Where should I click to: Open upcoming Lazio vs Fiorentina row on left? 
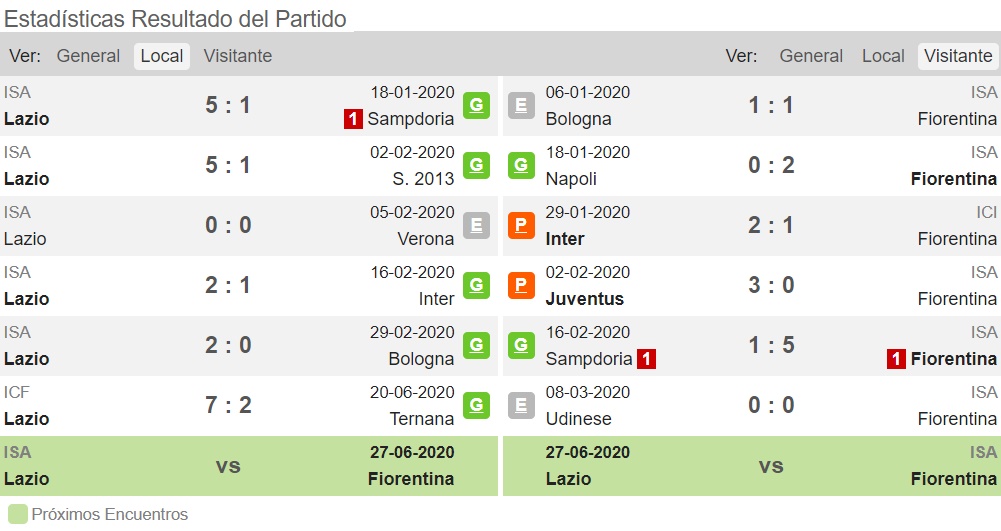(249, 466)
